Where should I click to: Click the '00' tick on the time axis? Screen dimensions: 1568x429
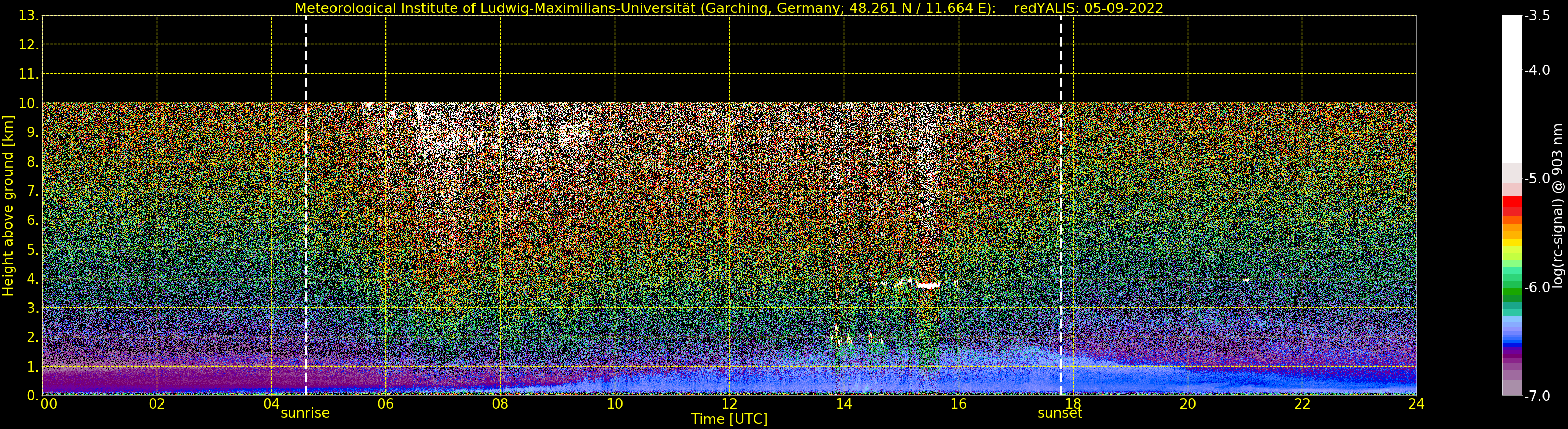48,404
